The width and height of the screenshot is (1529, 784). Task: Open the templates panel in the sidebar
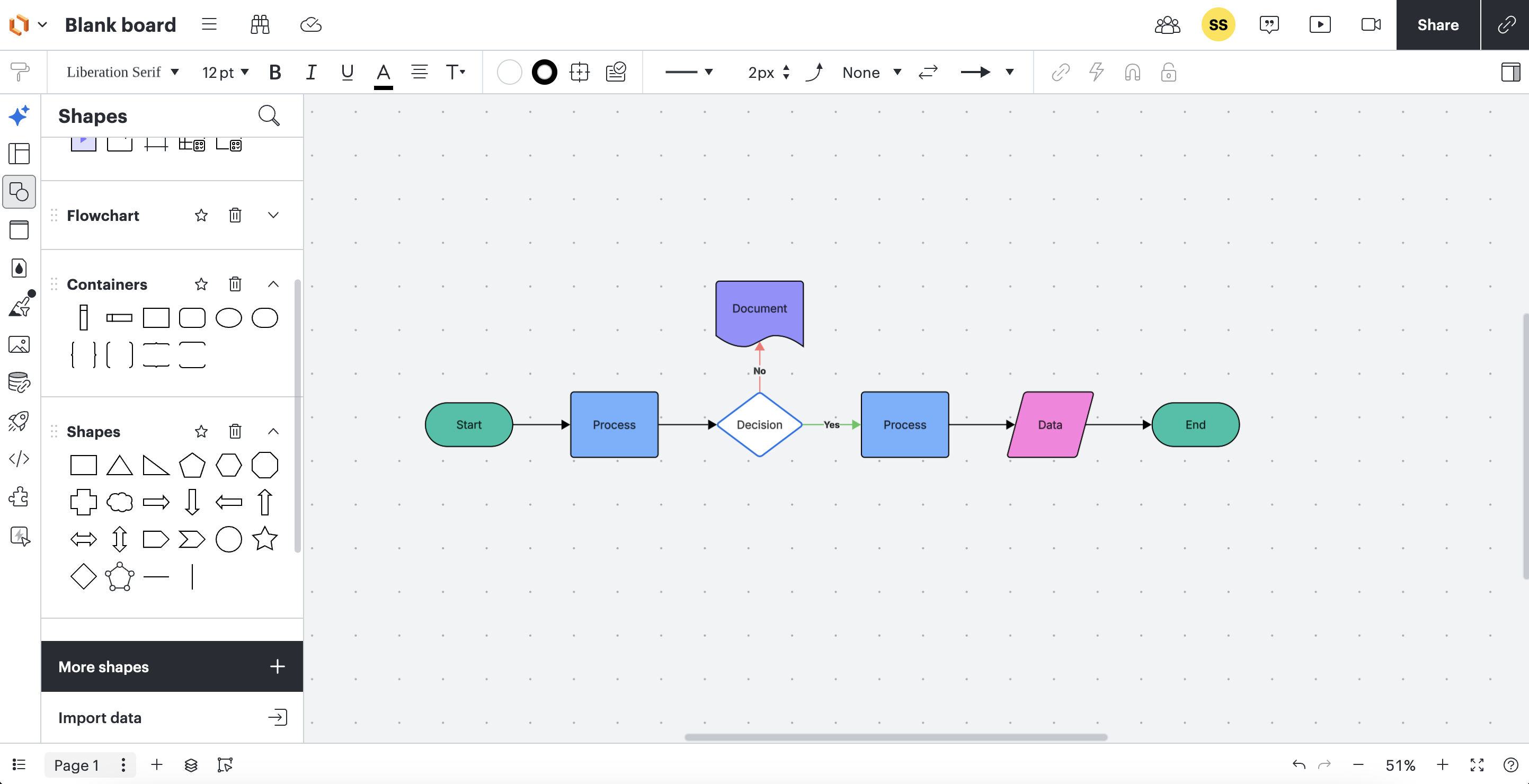click(19, 153)
